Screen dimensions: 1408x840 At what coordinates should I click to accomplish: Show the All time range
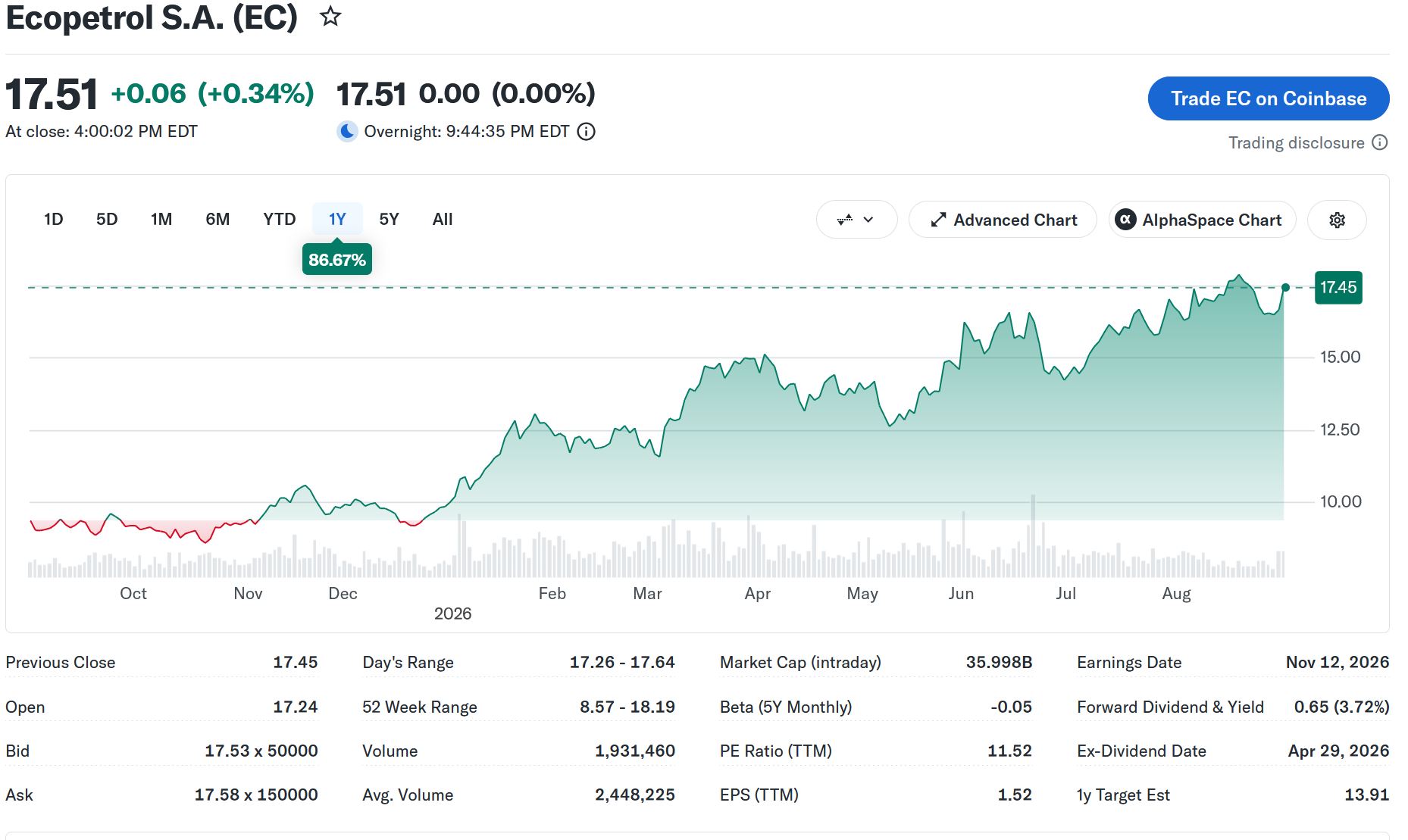(x=443, y=219)
